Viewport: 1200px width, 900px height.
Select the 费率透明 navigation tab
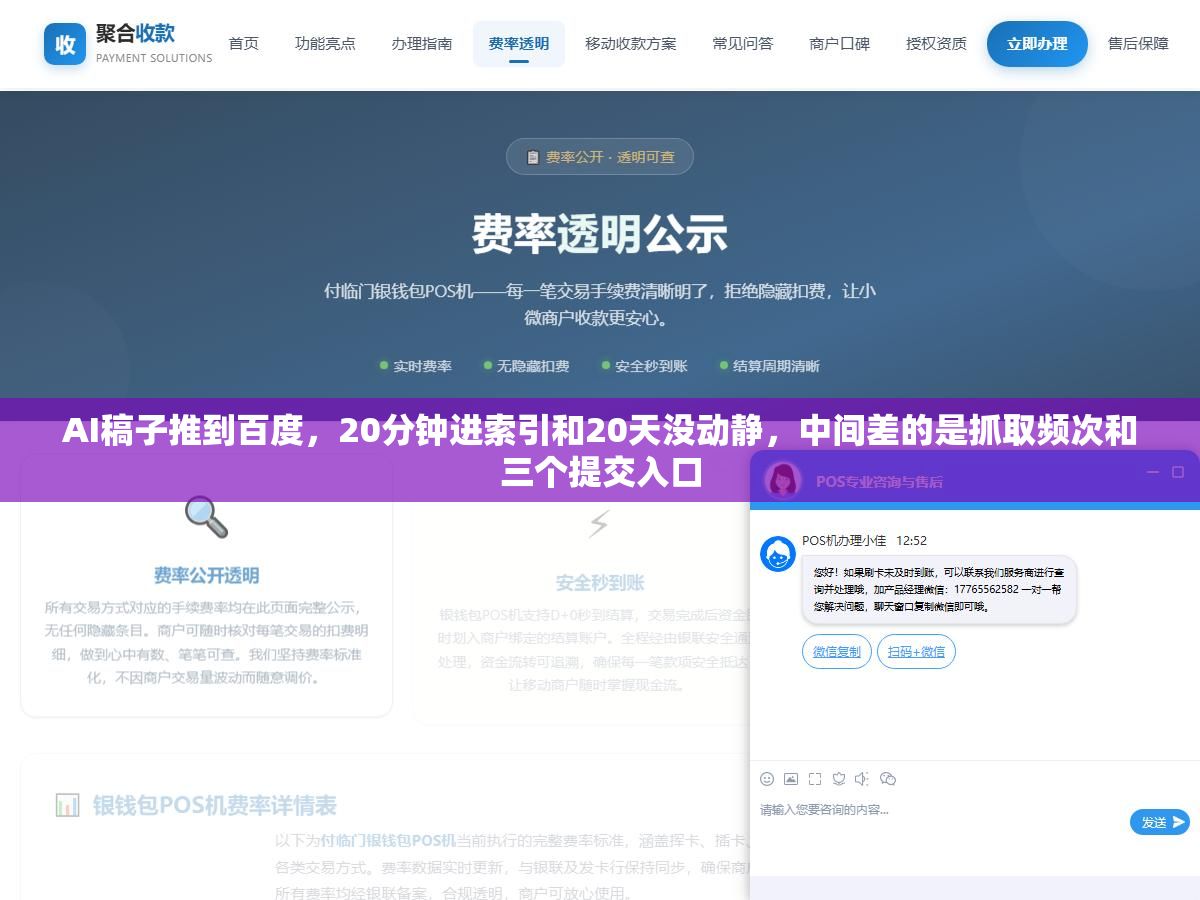tap(518, 44)
